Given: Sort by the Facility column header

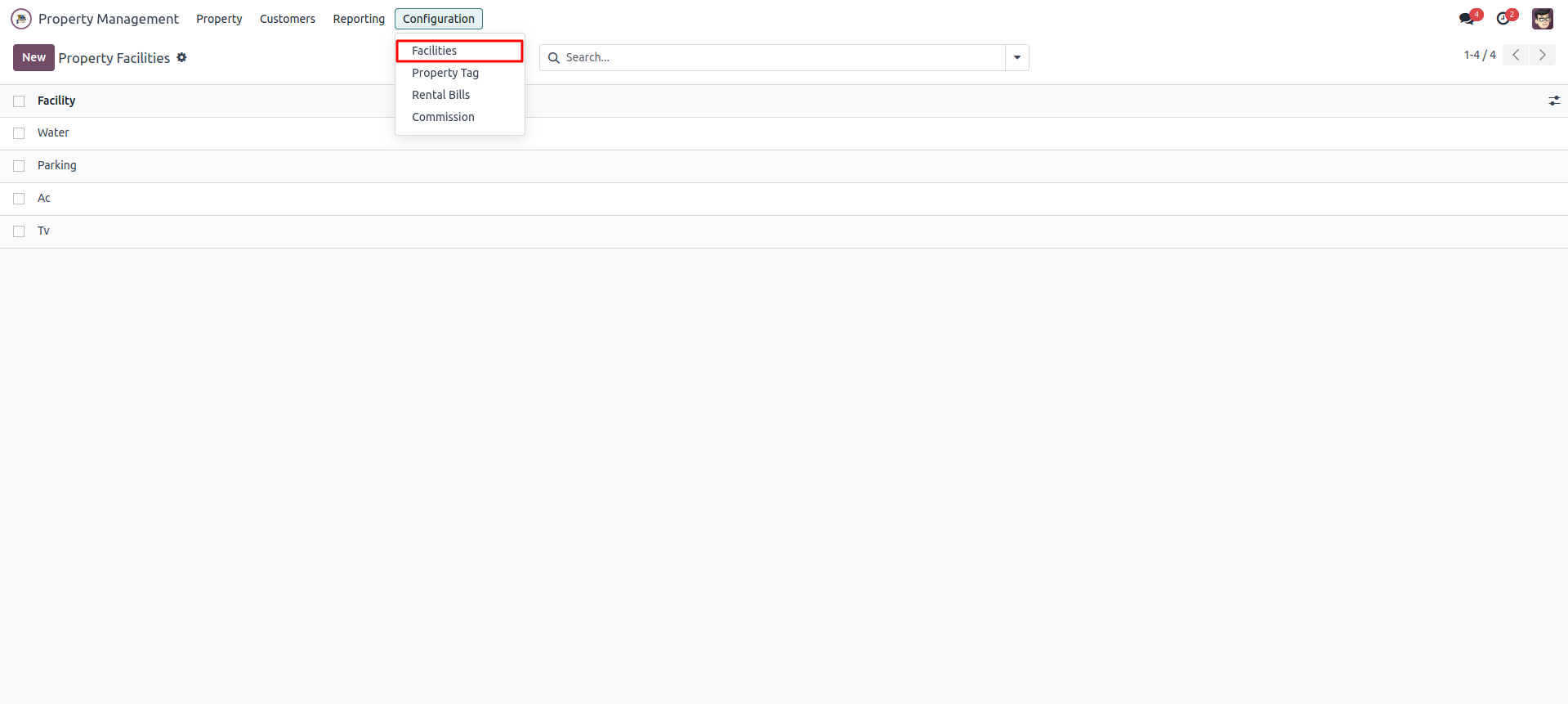Looking at the screenshot, I should point(56,101).
